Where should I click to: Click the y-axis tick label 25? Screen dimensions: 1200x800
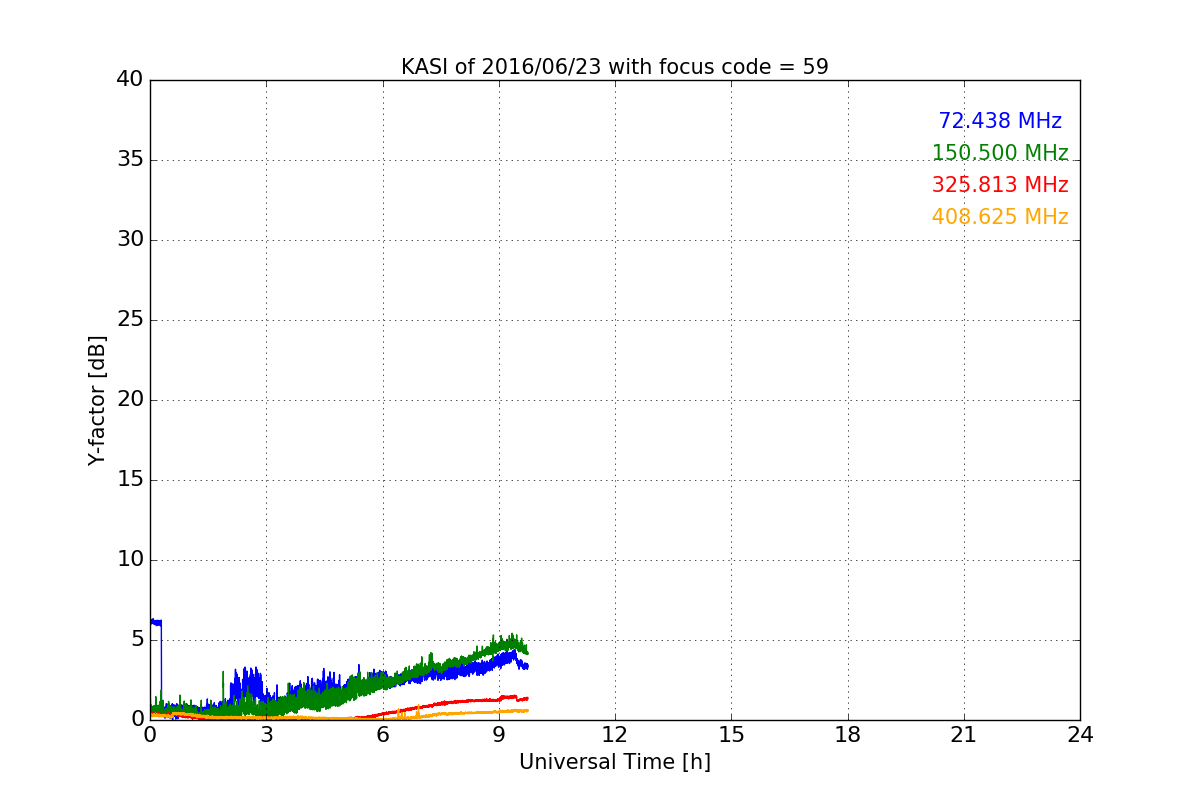pyautogui.click(x=130, y=320)
